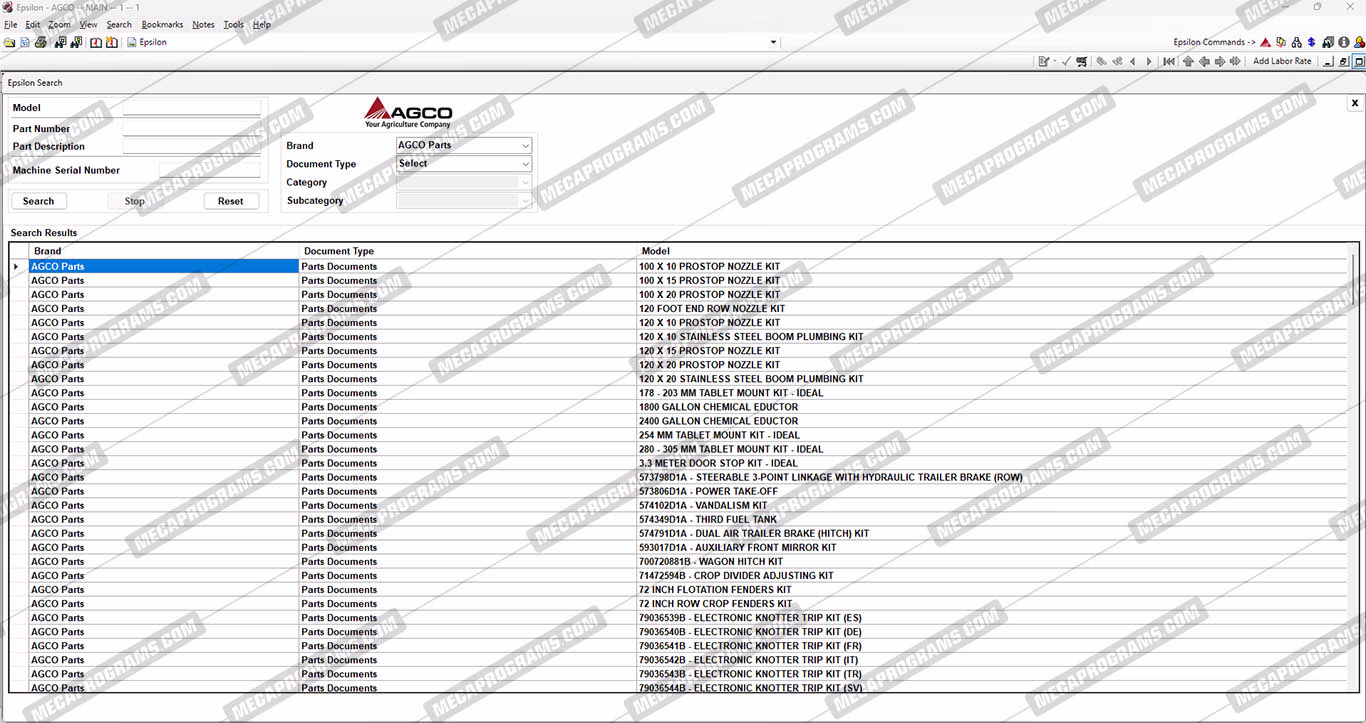Click the shopping cart toolbar icon

(x=1081, y=61)
